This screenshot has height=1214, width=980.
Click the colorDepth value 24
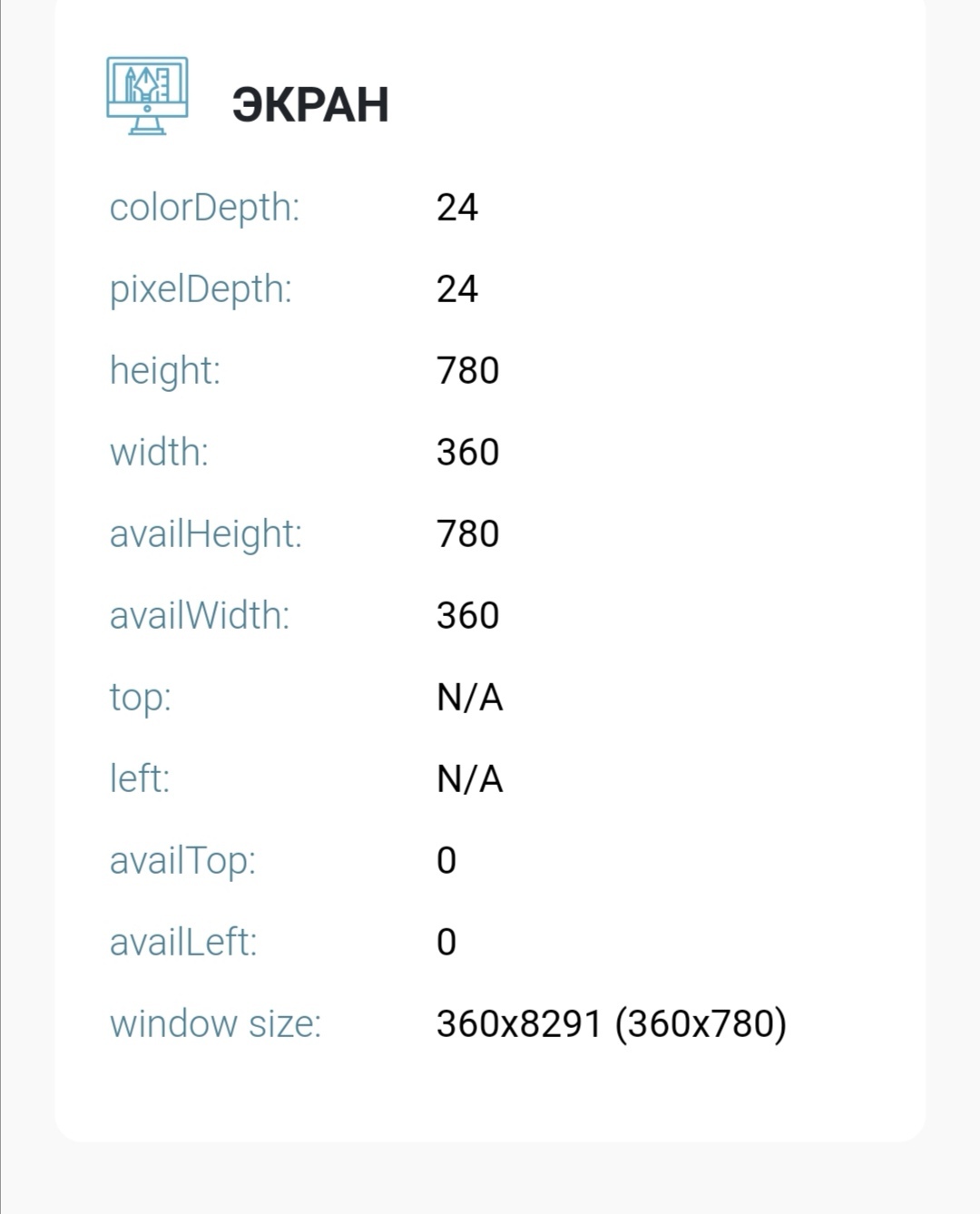456,208
